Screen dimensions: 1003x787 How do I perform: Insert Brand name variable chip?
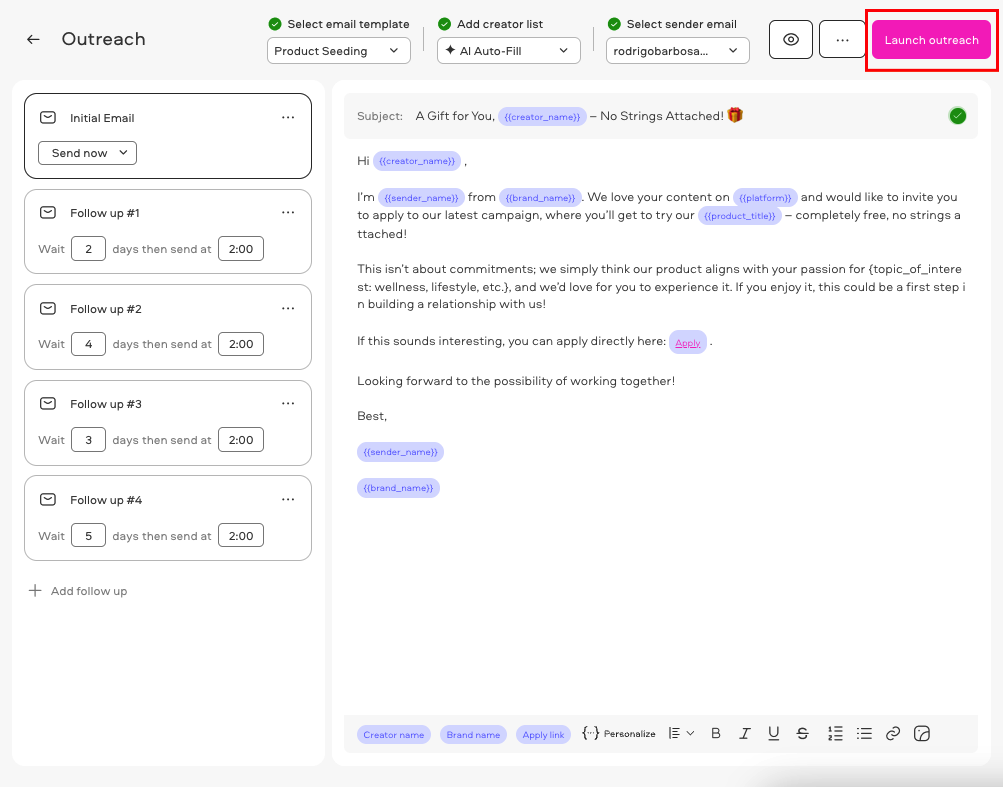pos(473,735)
